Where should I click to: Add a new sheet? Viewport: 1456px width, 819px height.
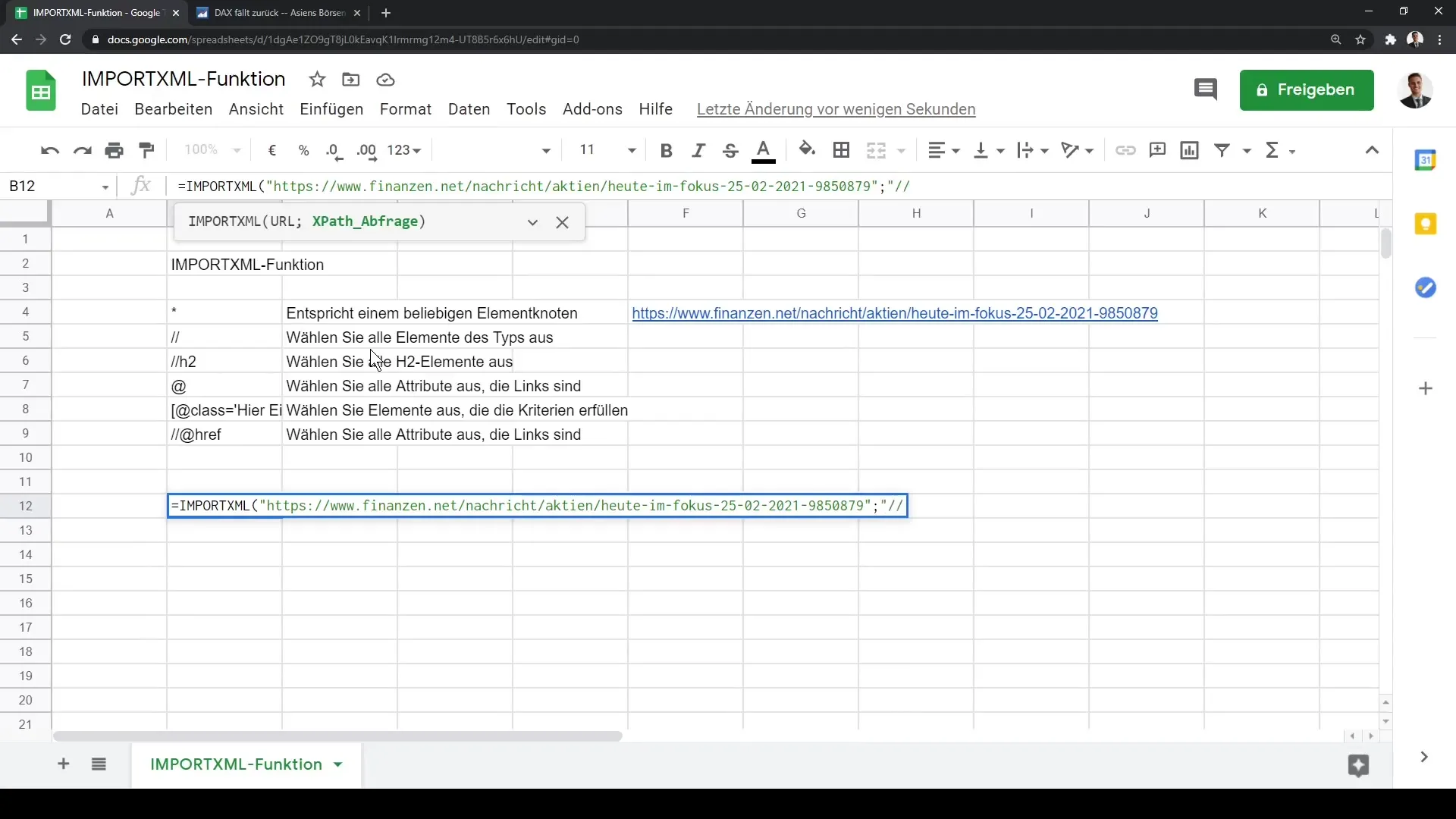pos(64,764)
